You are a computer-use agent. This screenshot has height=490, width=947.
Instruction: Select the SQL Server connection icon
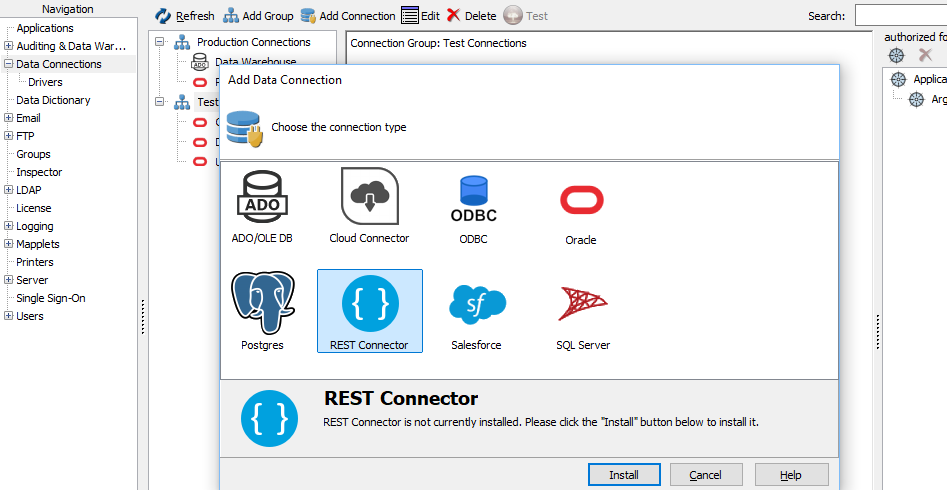coord(583,304)
